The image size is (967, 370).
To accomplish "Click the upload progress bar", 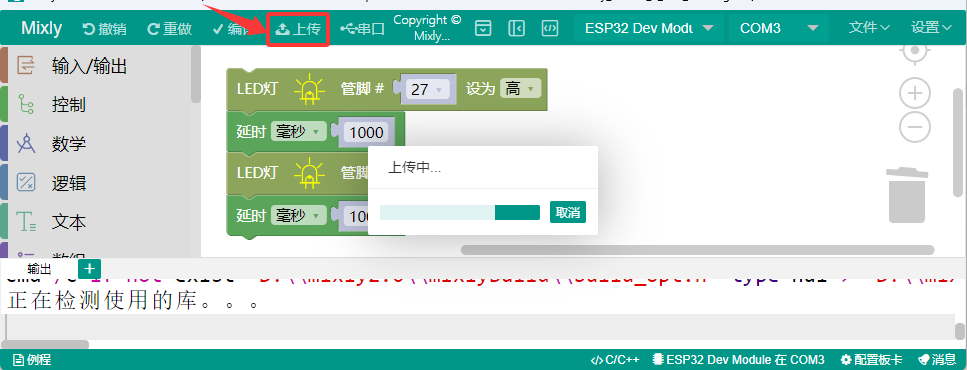I will [x=460, y=213].
